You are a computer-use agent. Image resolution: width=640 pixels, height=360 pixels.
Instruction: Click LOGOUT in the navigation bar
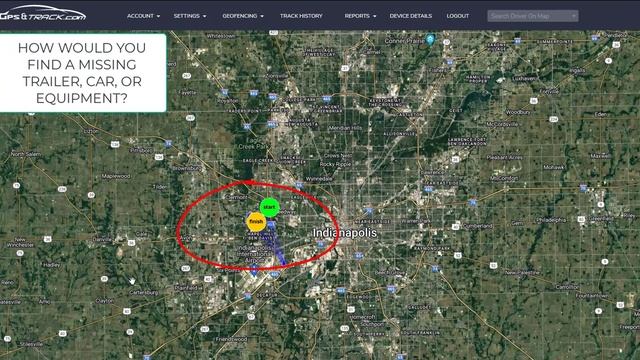coord(458,16)
